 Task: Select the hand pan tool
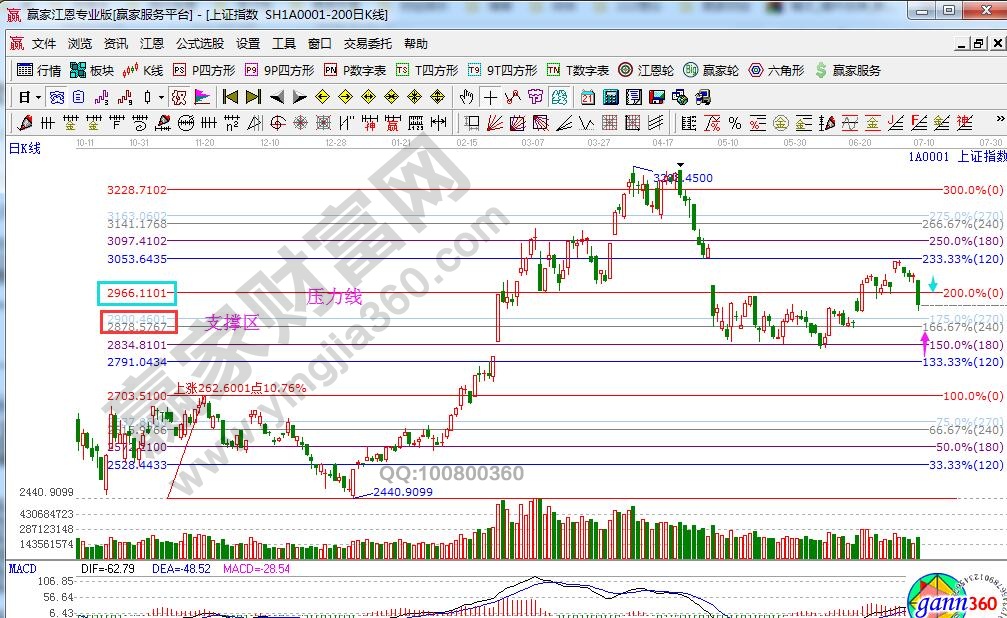466,97
